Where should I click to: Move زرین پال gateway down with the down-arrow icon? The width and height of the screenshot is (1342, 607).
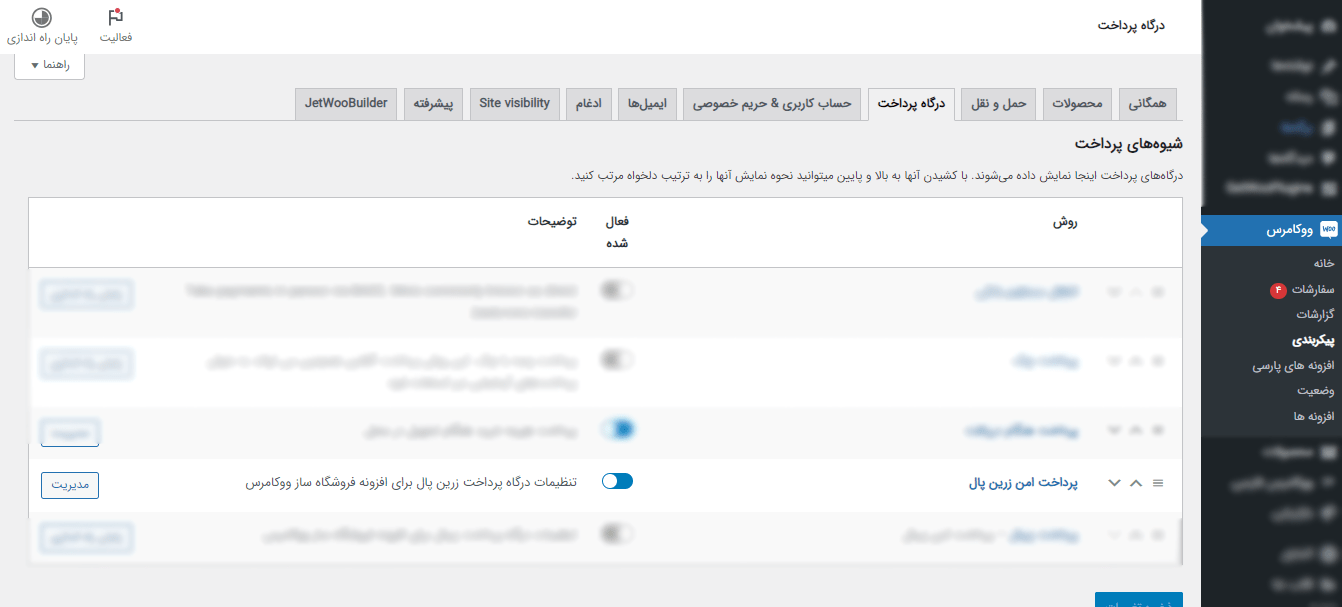[1114, 481]
